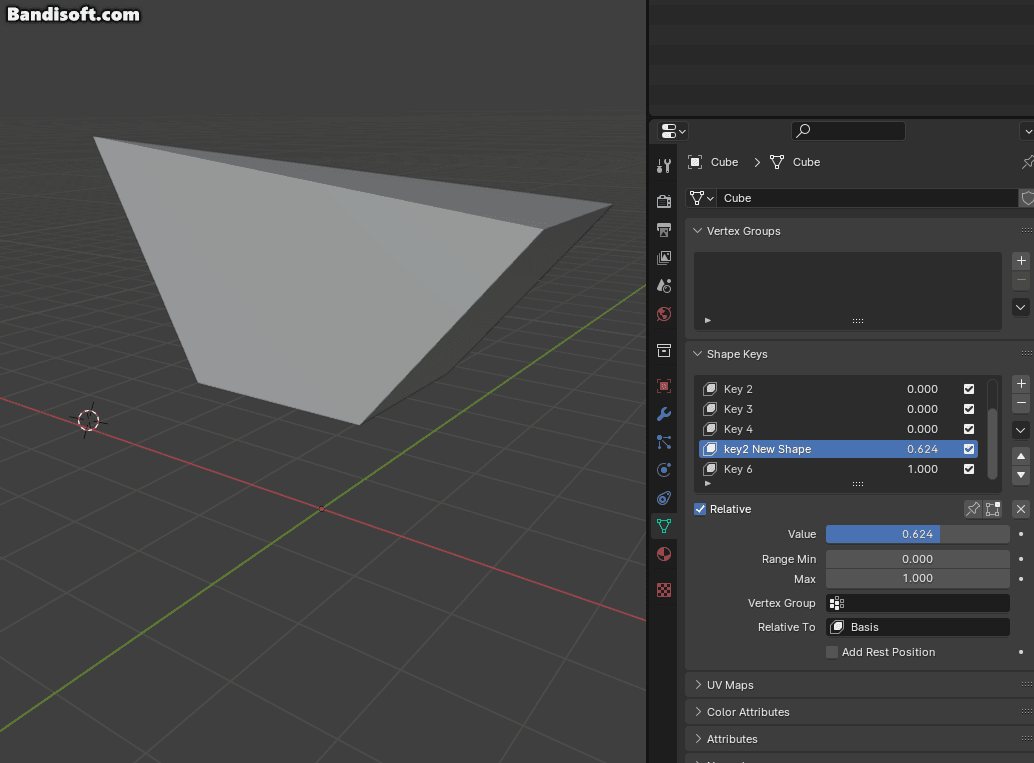Select the Key 2 shape key row
The height and width of the screenshot is (763, 1034).
(x=838, y=389)
